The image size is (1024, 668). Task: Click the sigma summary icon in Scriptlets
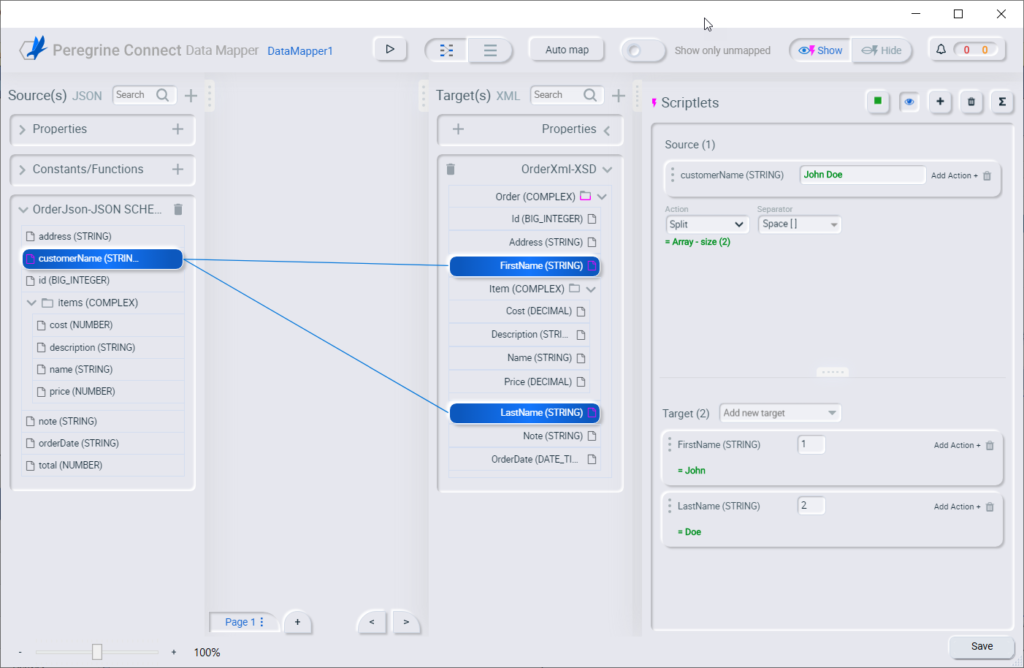(1002, 101)
